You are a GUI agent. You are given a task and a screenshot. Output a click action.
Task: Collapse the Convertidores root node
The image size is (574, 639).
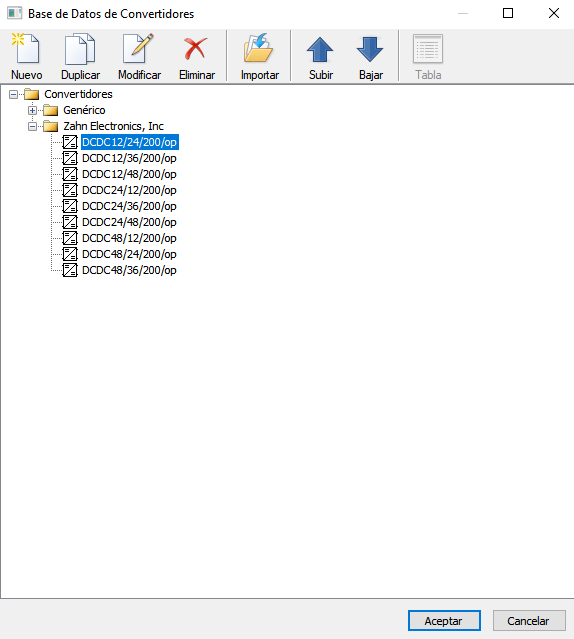13,95
